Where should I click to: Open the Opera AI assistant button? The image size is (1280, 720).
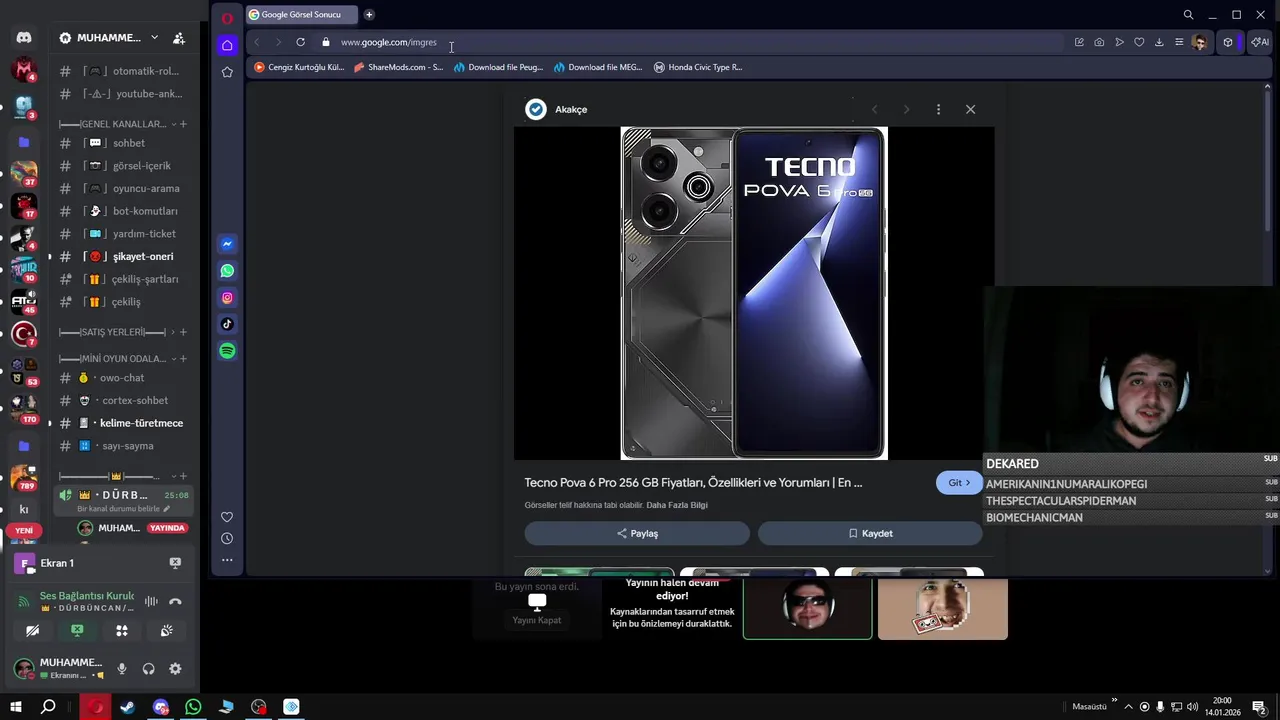click(1260, 42)
